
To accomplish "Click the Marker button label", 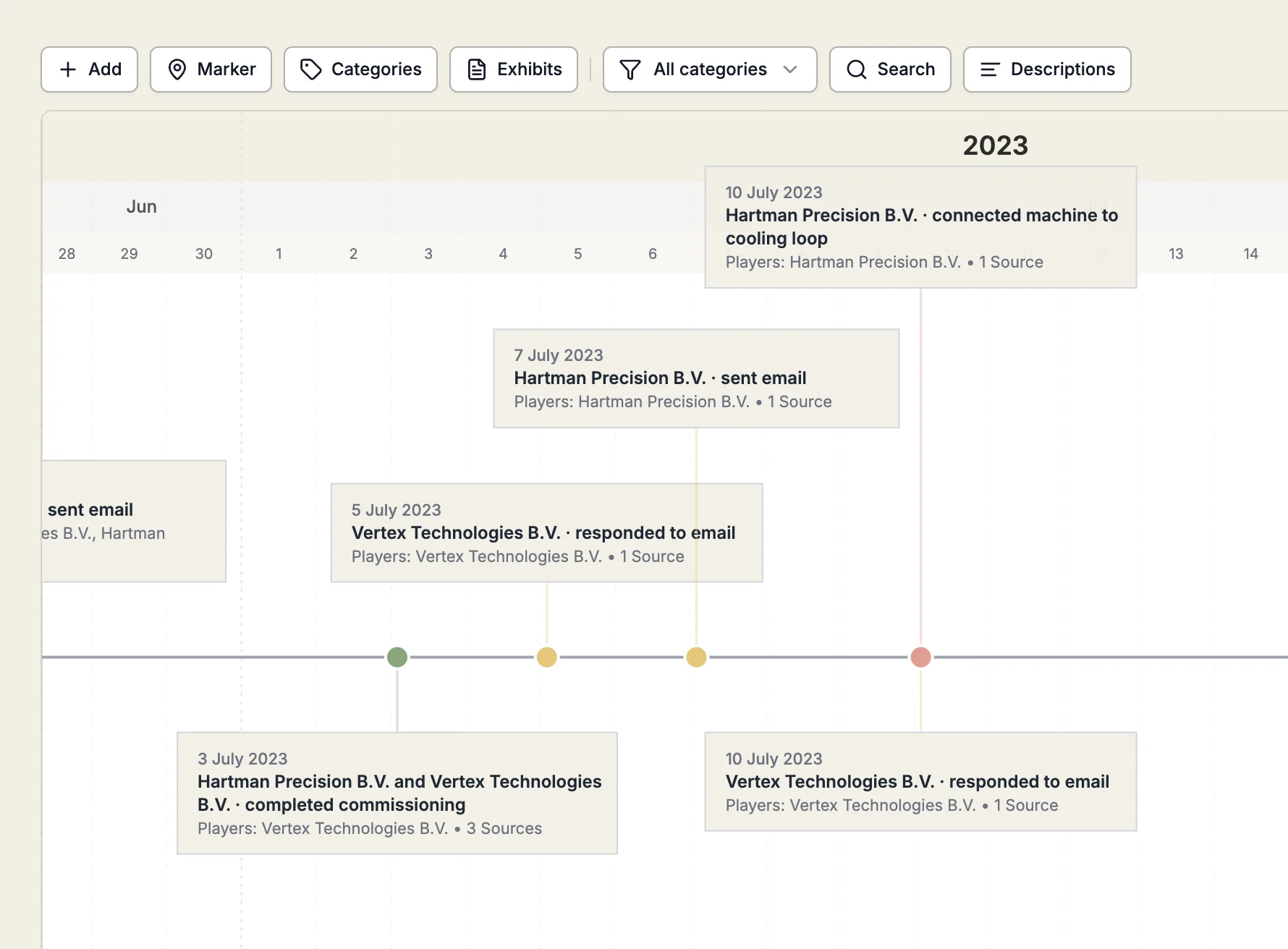I will tap(226, 69).
